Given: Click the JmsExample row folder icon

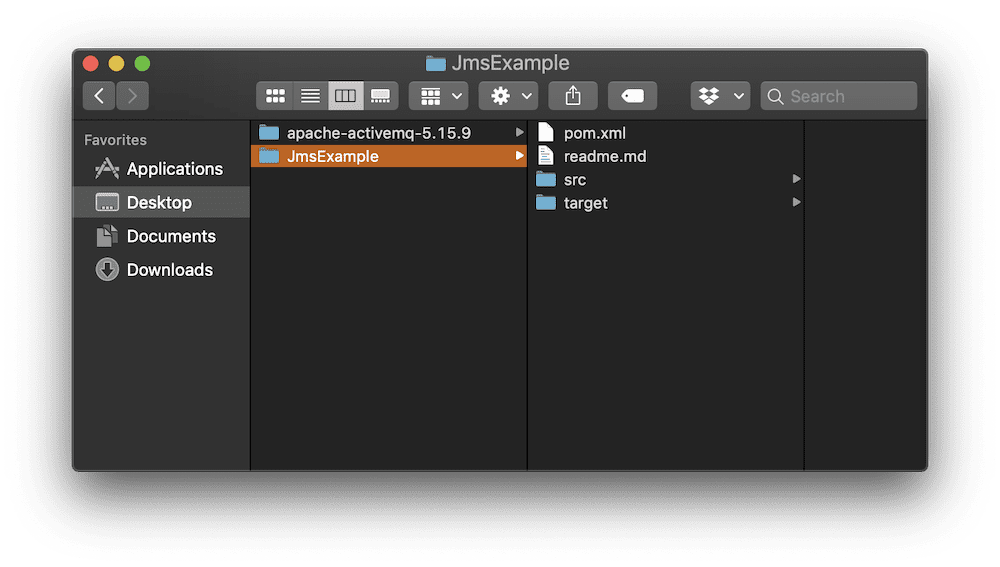Looking at the screenshot, I should pyautogui.click(x=269, y=156).
